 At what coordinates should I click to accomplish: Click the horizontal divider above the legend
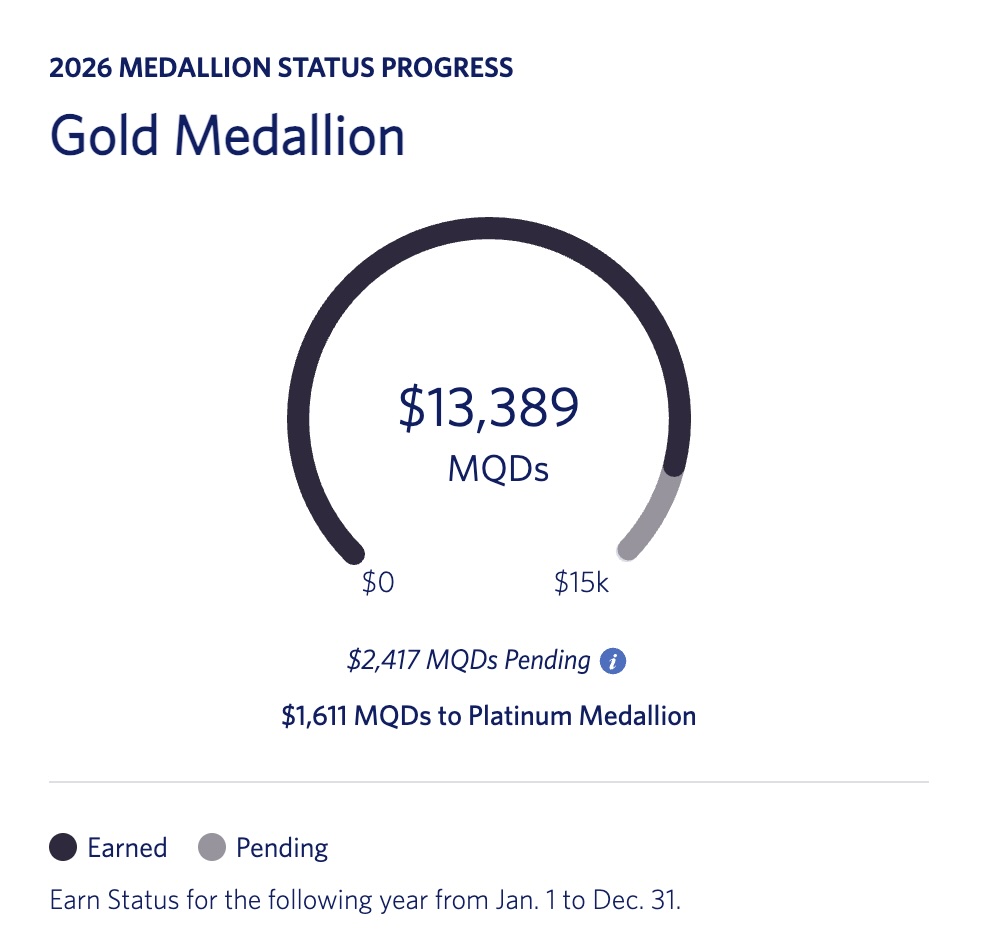coord(488,781)
